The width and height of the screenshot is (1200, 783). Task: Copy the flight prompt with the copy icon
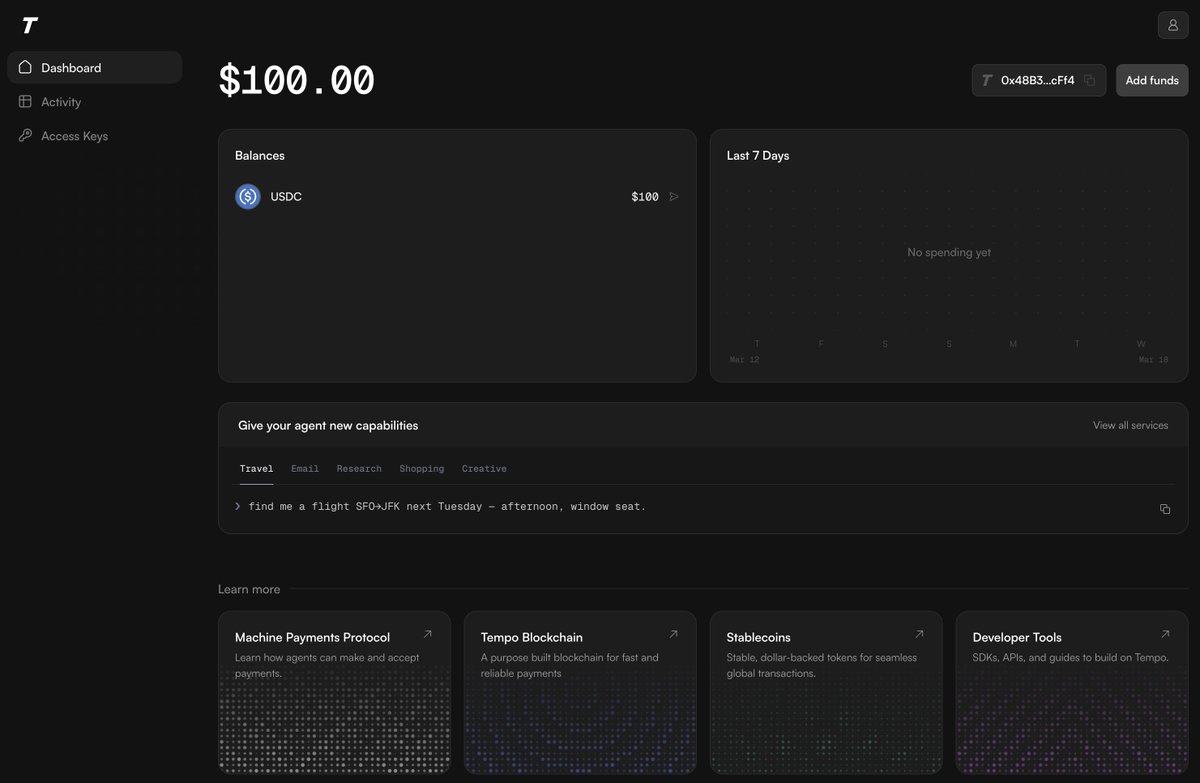(1165, 509)
